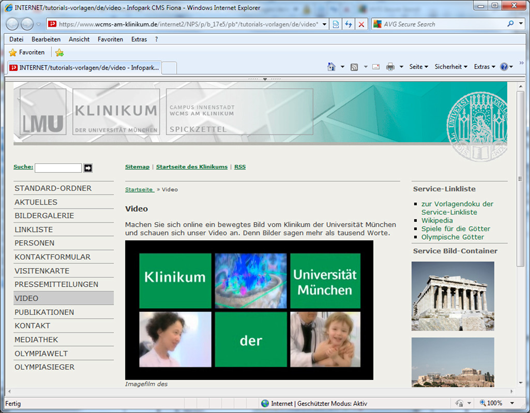Click the Parthenon temple image thumbnail
This screenshot has width=530, height=413.
pyautogui.click(x=453, y=296)
